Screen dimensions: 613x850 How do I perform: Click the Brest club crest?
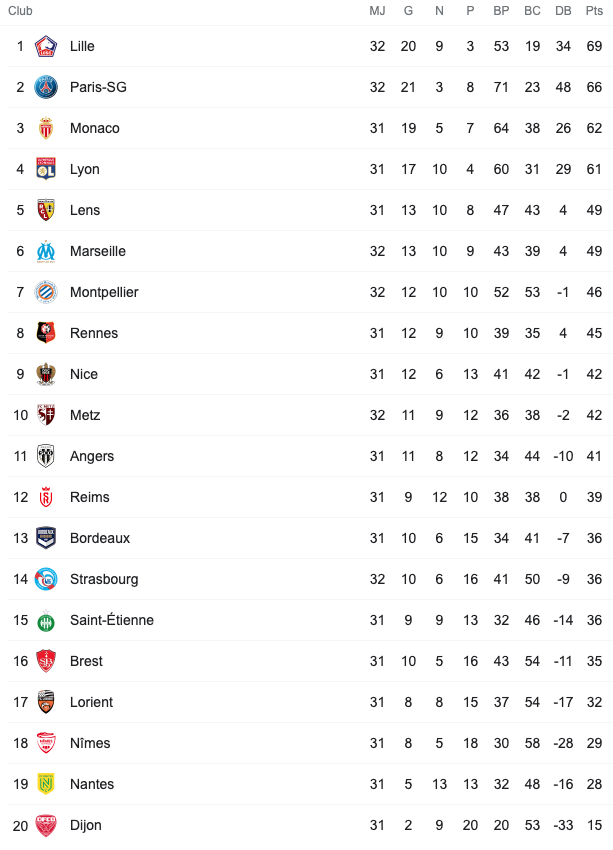46,661
